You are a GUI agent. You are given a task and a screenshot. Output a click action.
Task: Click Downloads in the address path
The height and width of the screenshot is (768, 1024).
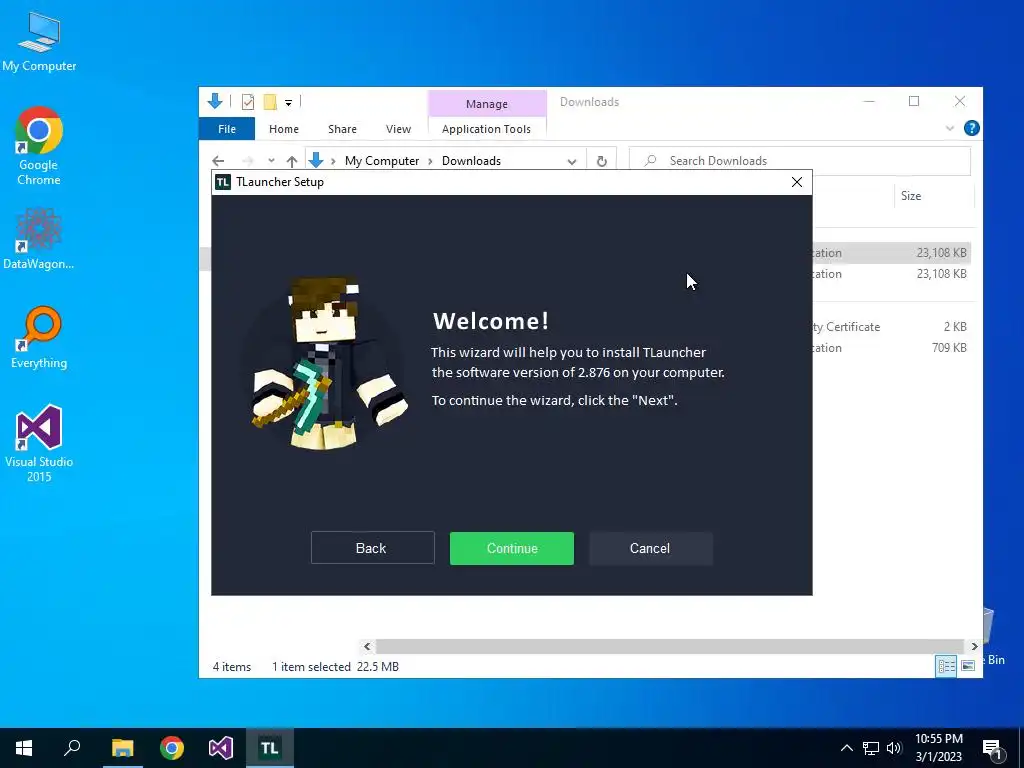click(472, 161)
